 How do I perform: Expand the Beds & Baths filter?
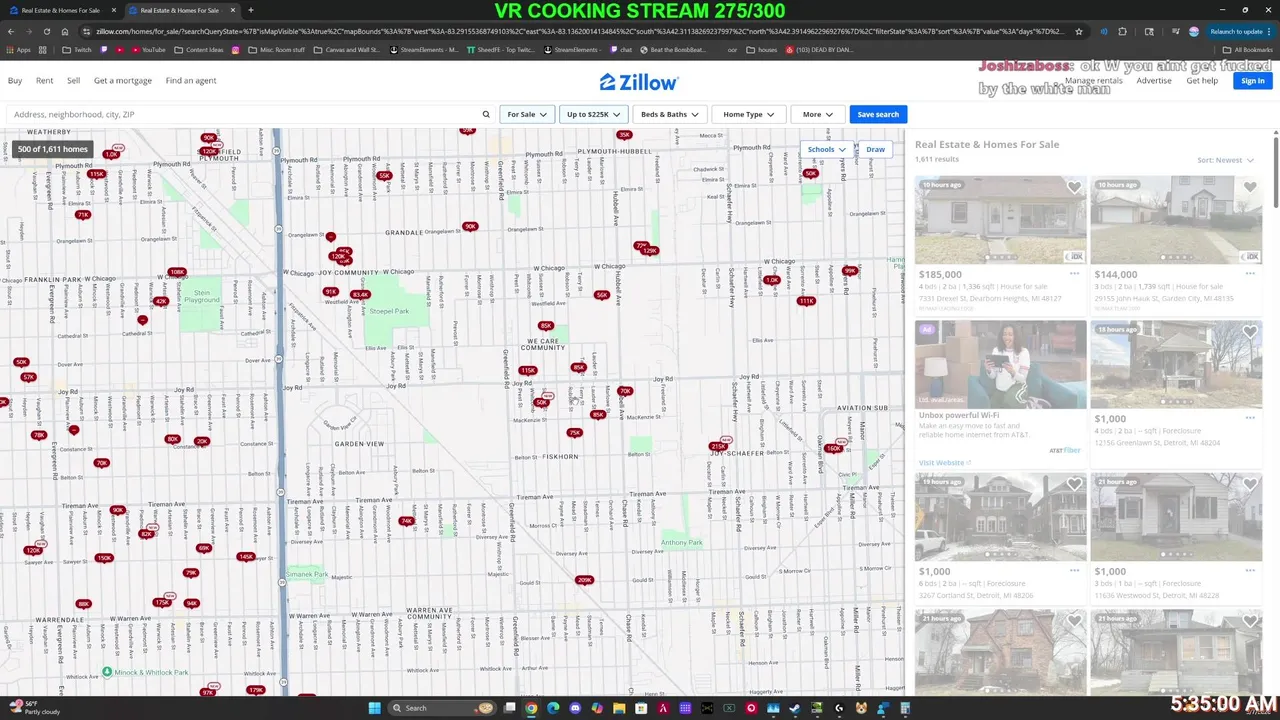pos(669,114)
